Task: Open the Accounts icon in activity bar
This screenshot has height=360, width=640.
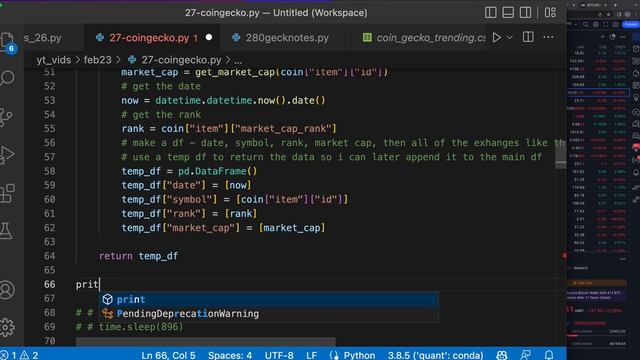Action: tap(7, 290)
